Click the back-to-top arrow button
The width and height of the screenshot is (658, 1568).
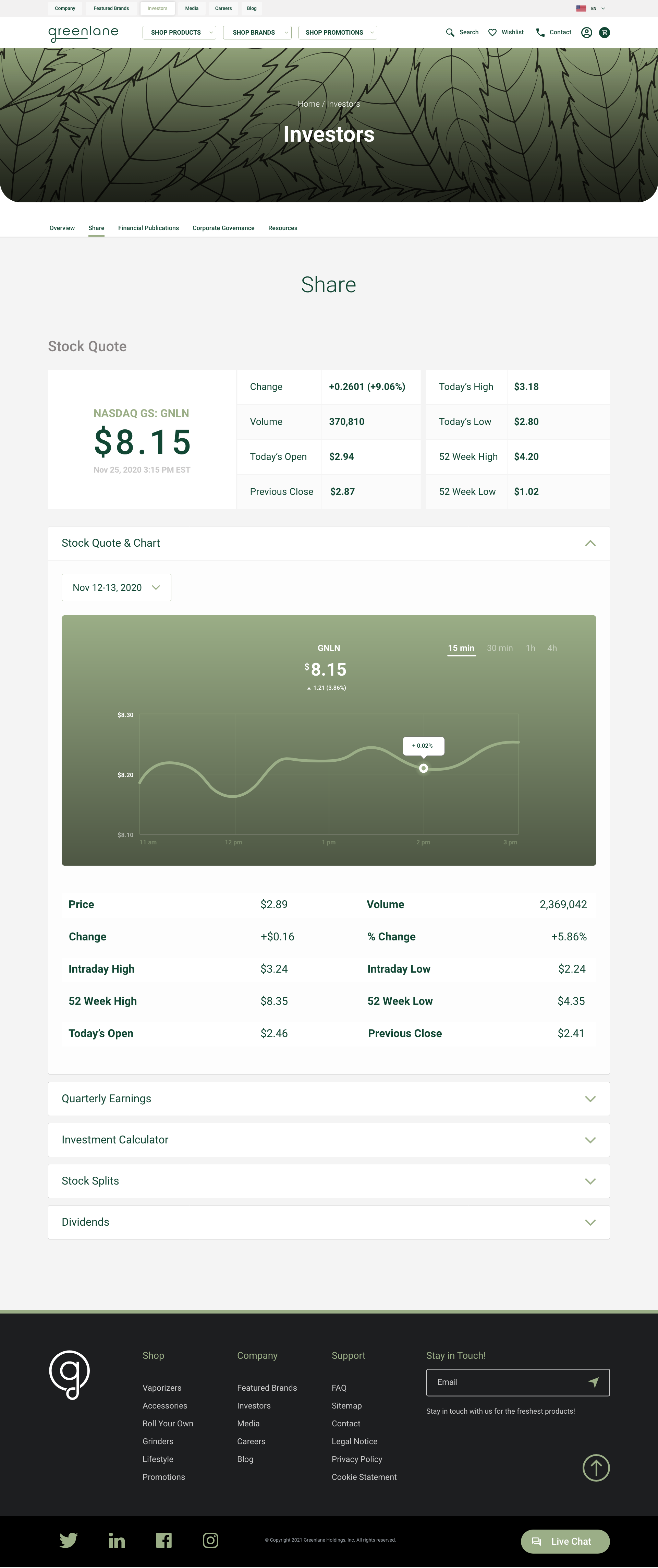pyautogui.click(x=596, y=1468)
